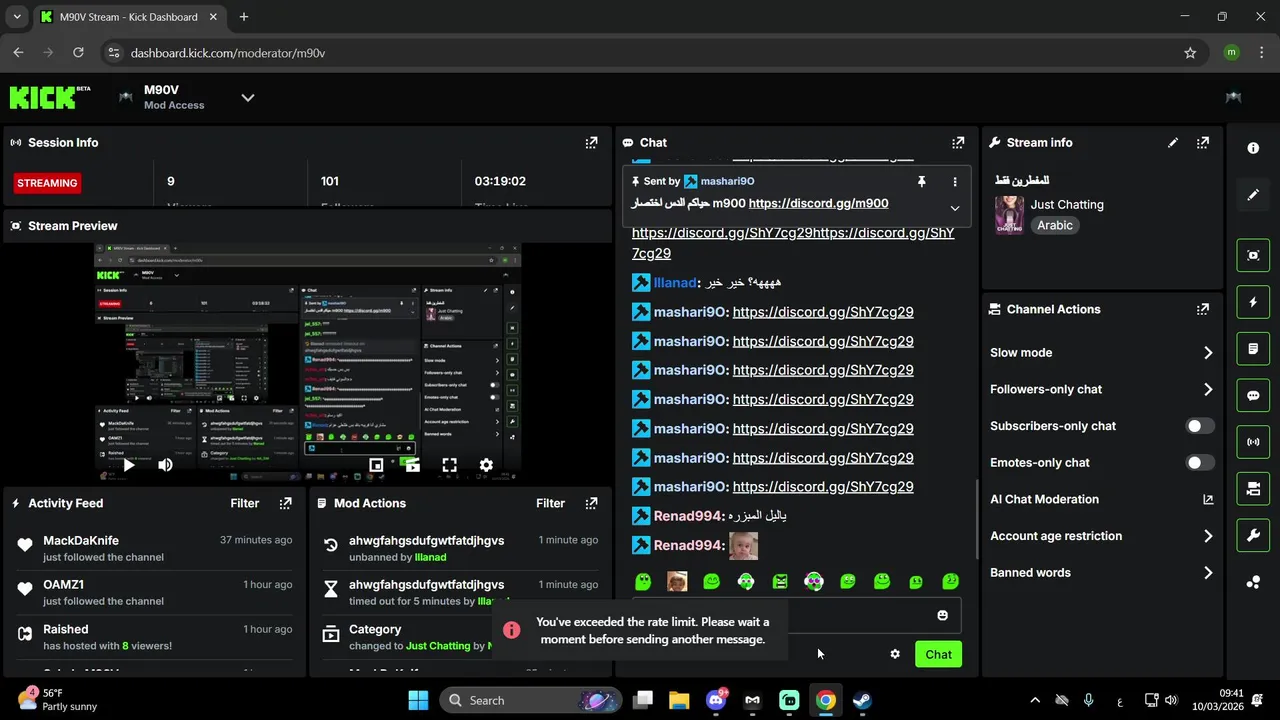Open pinned message three-dot options menu

click(x=954, y=182)
